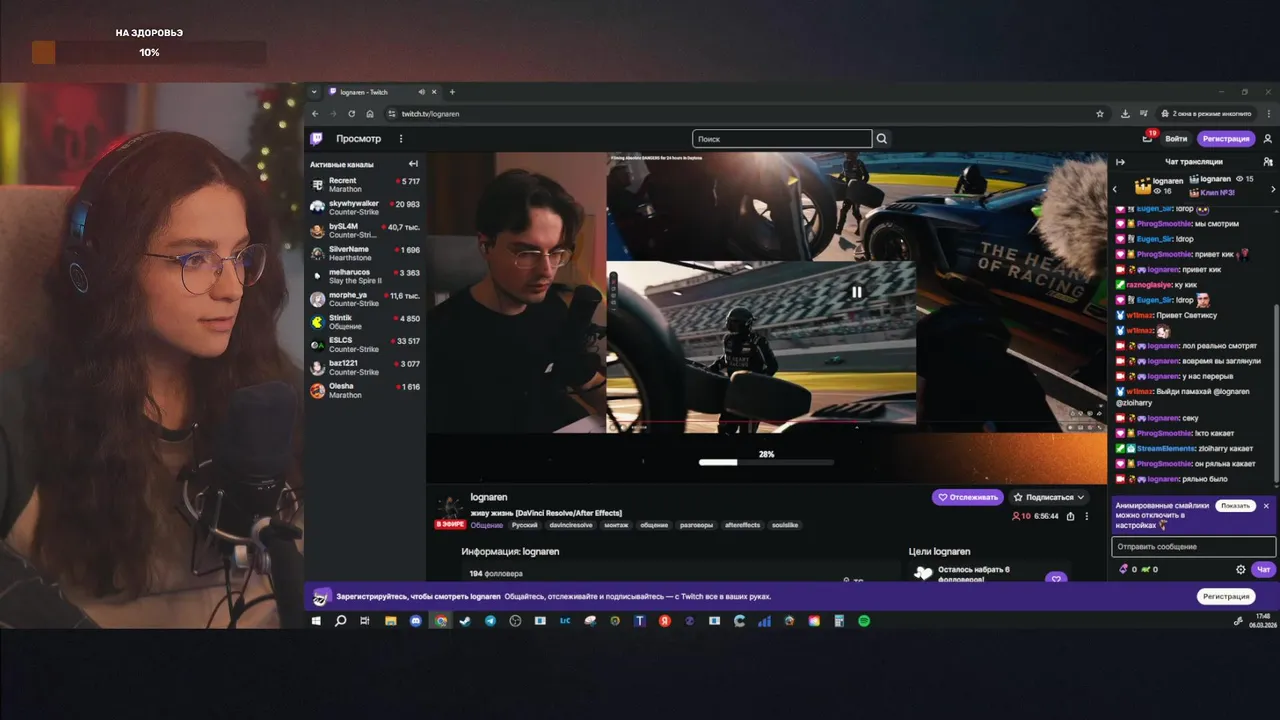
Task: Open Spotify from taskbar
Action: coord(864,621)
